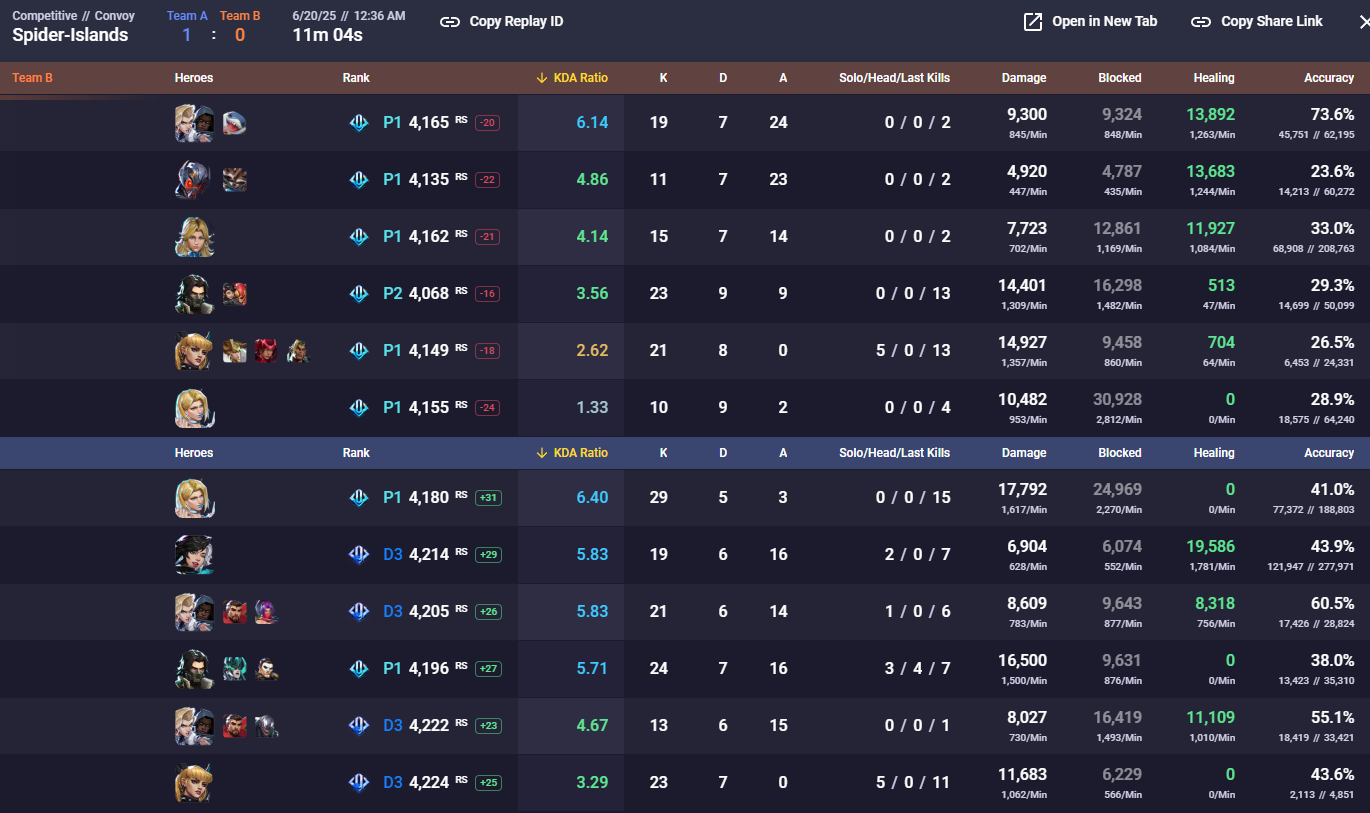Select main hero portrait in the 4,196 row
This screenshot has height=813, width=1370.
pyautogui.click(x=194, y=669)
